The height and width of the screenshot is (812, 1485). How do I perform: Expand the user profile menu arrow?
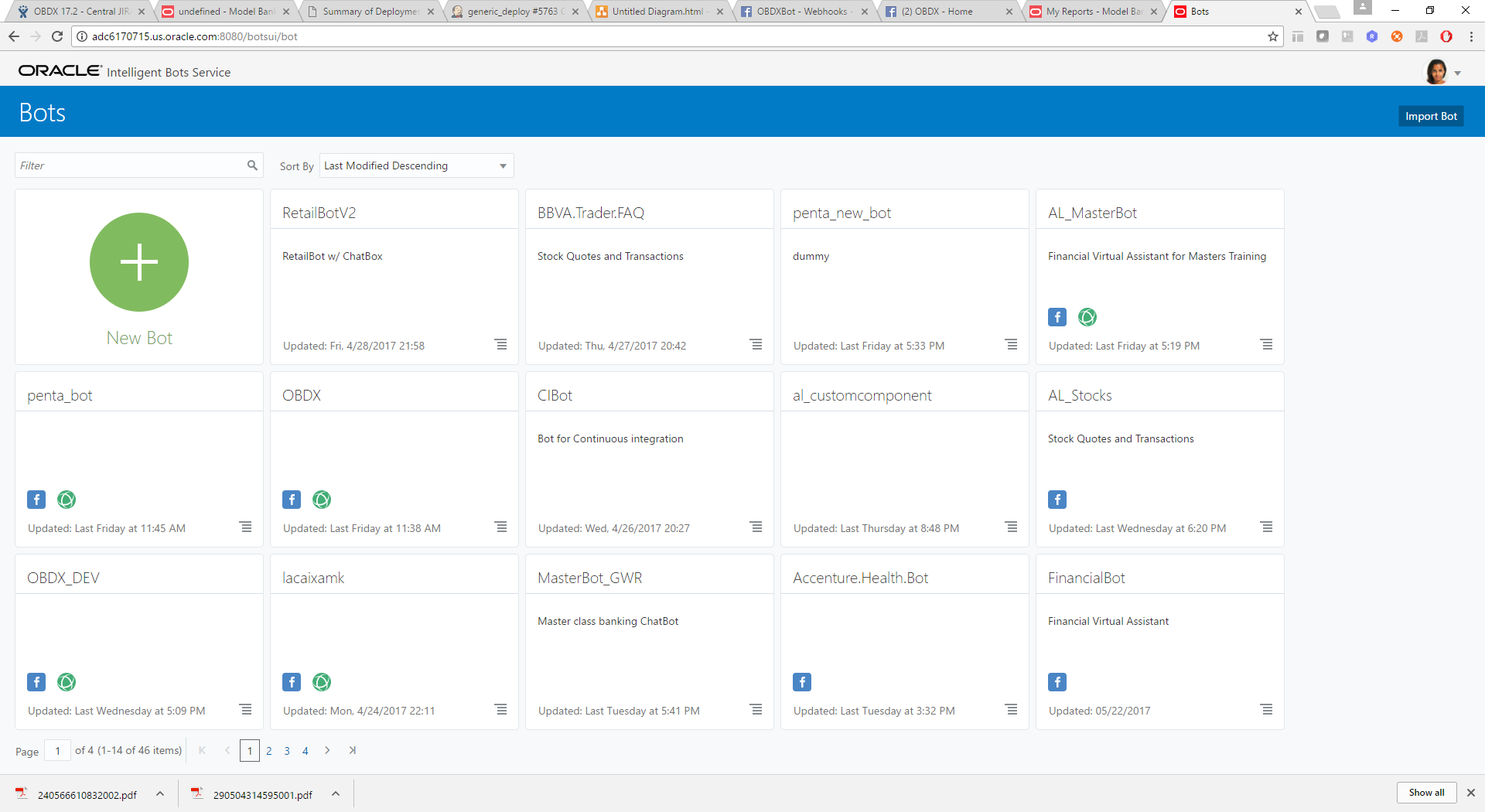click(x=1458, y=73)
